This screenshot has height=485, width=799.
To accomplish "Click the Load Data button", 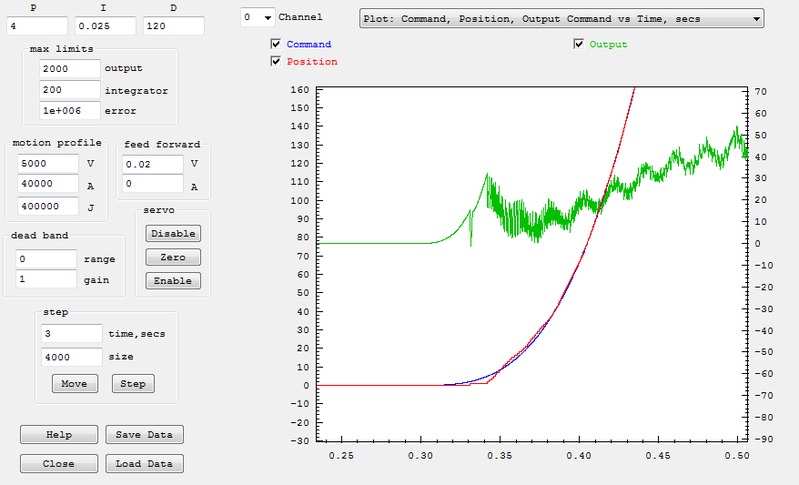I will [x=144, y=464].
